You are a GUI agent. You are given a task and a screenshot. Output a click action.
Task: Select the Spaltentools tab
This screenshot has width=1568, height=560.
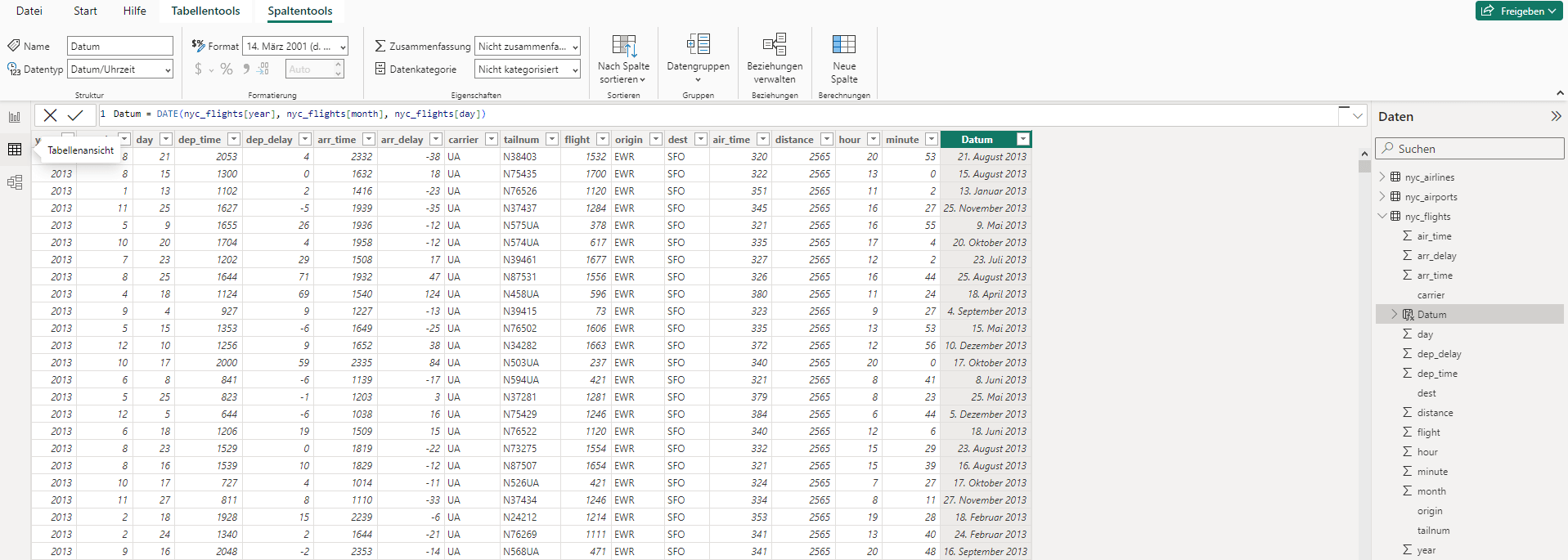coord(300,11)
